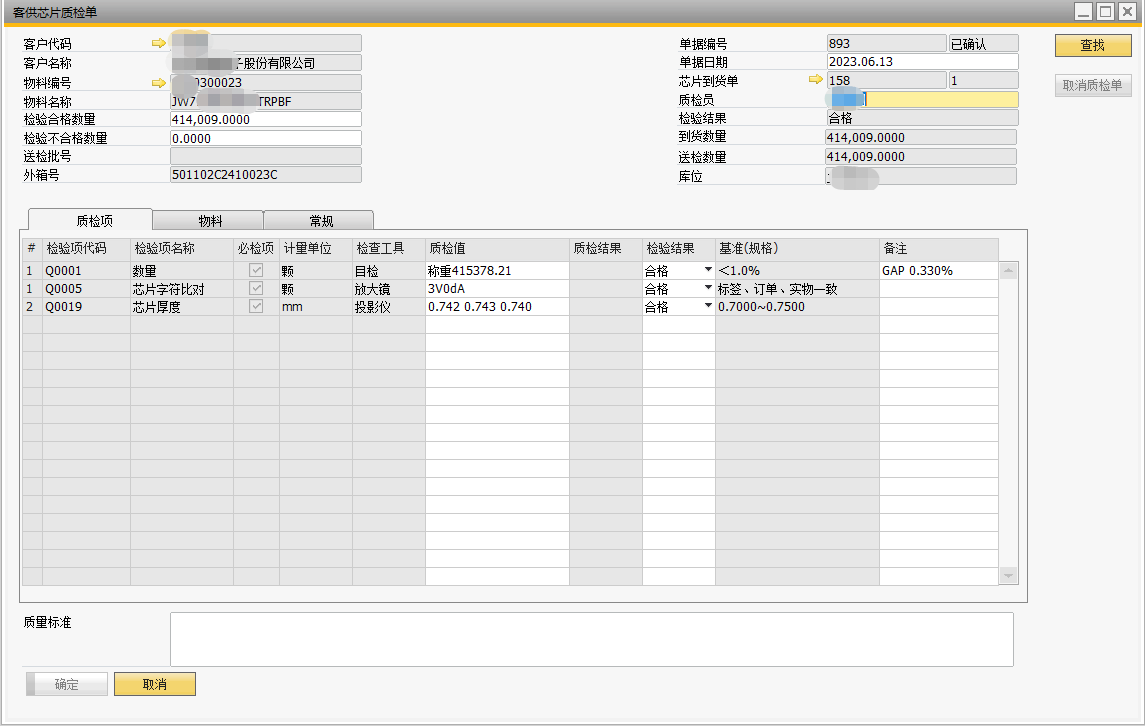Click the 到货数量 field
Image resolution: width=1145 pixels, height=726 pixels.
[x=921, y=137]
